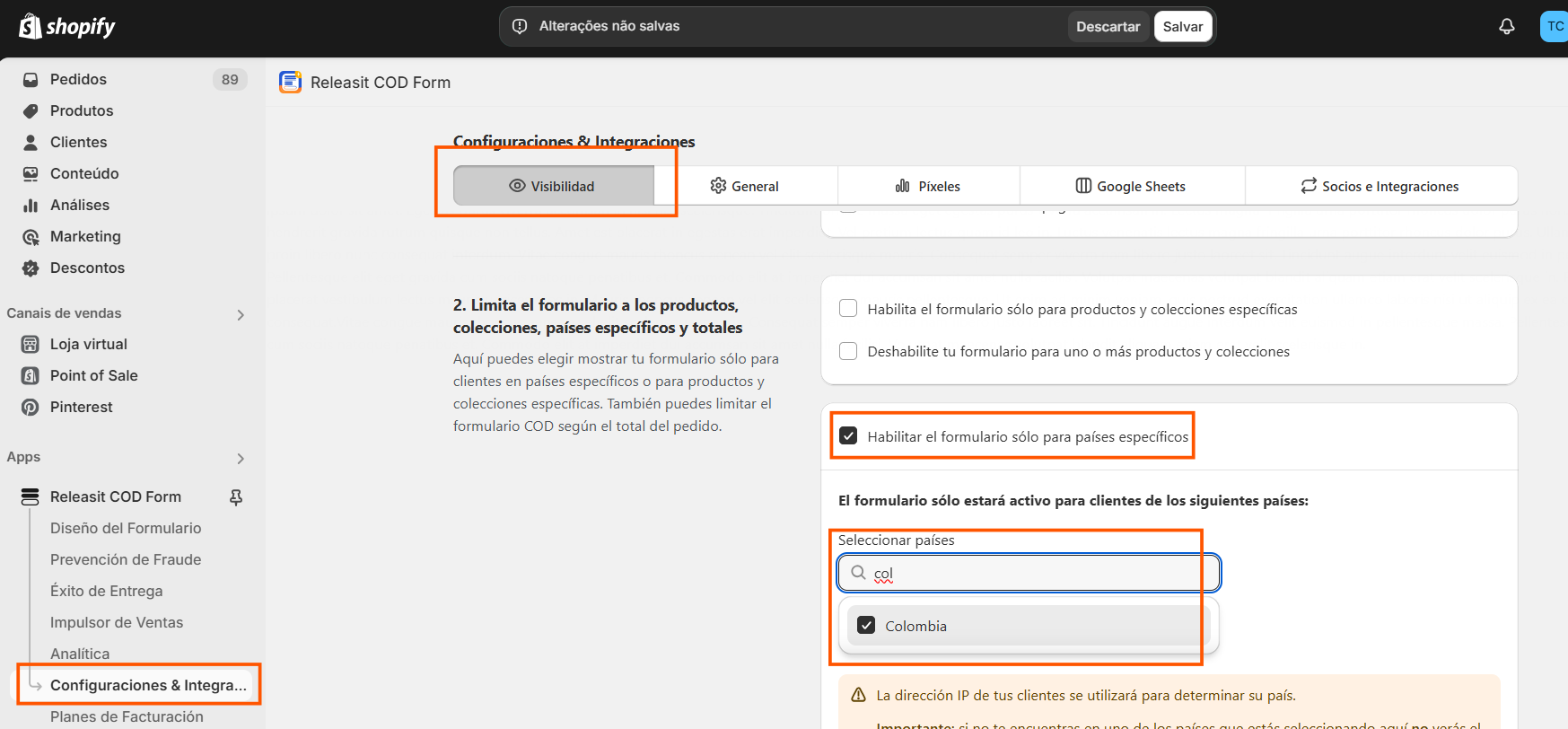Click the search magnifier in country field
Image resolution: width=1568 pixels, height=729 pixels.
tap(859, 573)
